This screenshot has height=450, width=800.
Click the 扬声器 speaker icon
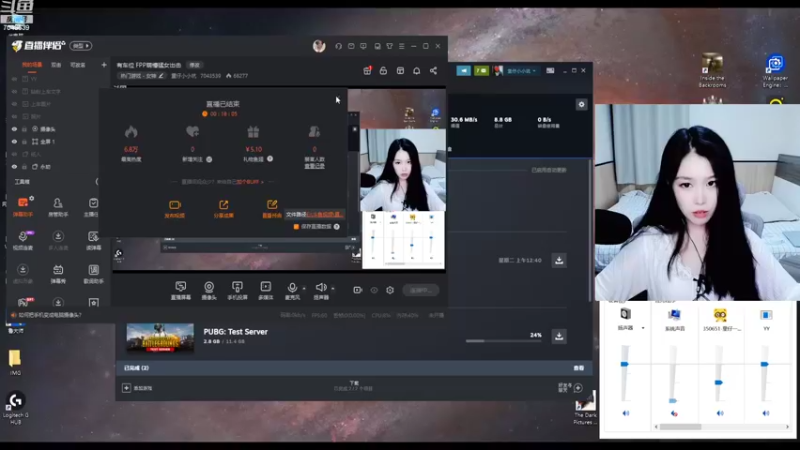[x=321, y=290]
